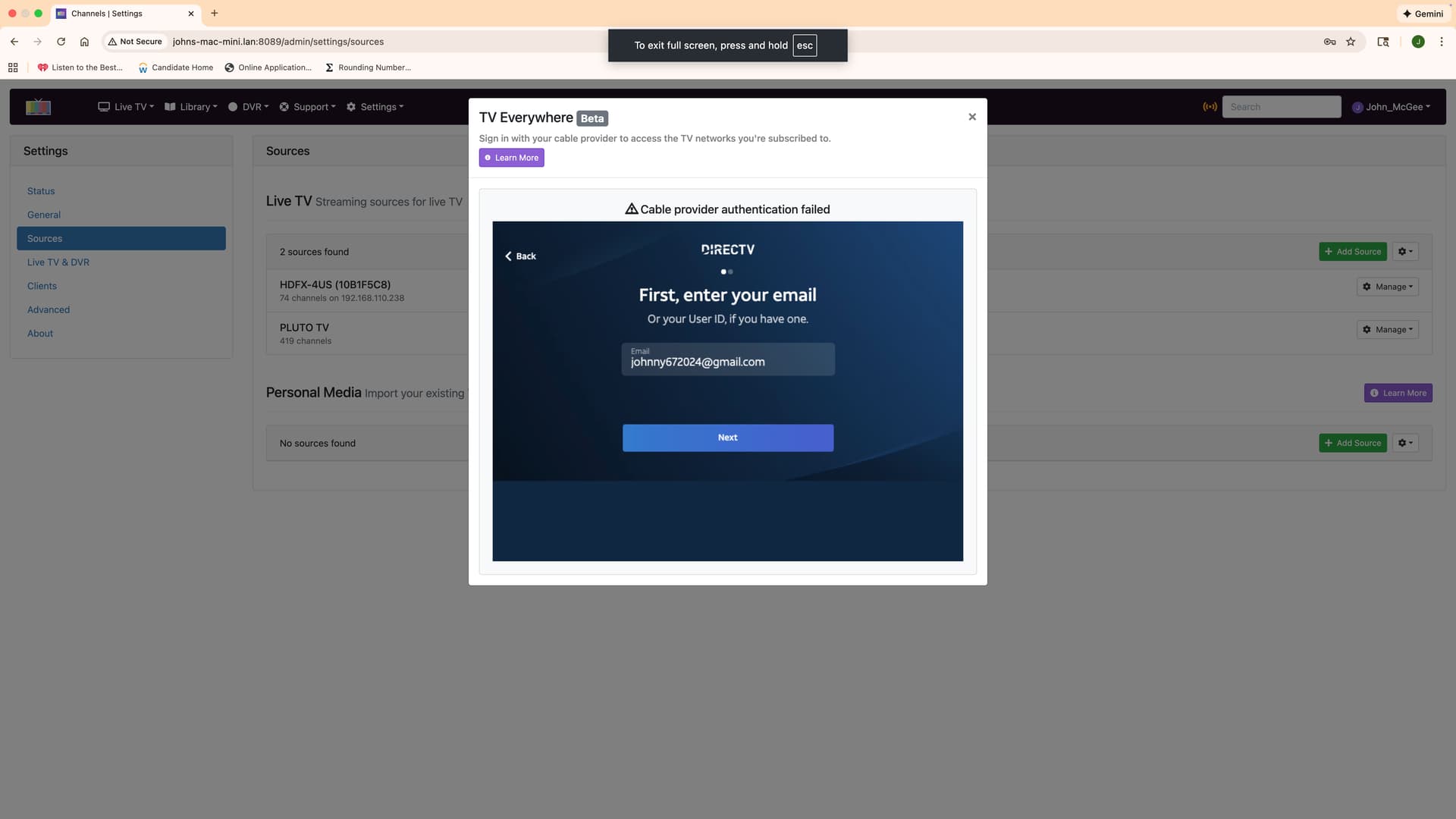The image size is (1456, 819).
Task: Click the orange broadcast signal icon
Action: pos(1210,107)
